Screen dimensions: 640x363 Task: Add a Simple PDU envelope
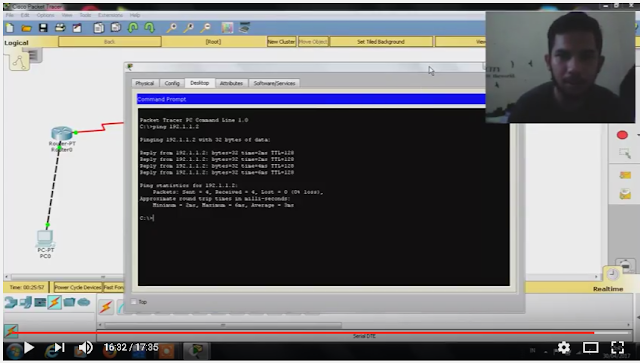tap(625, 175)
